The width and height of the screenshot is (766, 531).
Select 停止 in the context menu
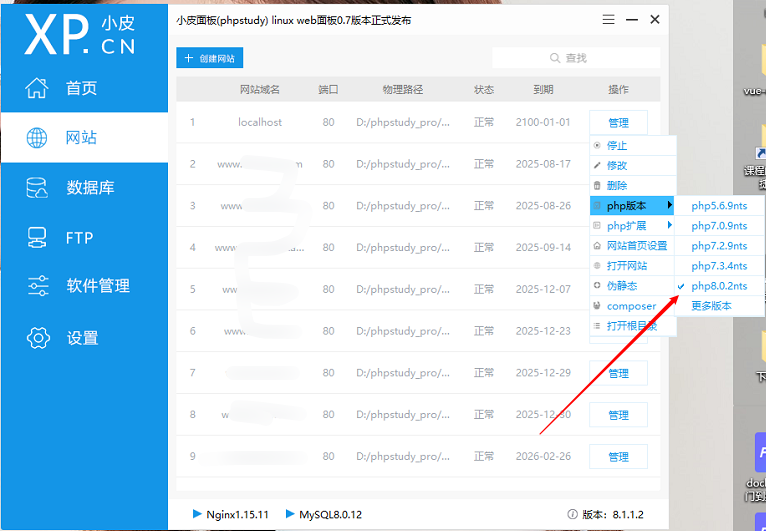point(617,146)
